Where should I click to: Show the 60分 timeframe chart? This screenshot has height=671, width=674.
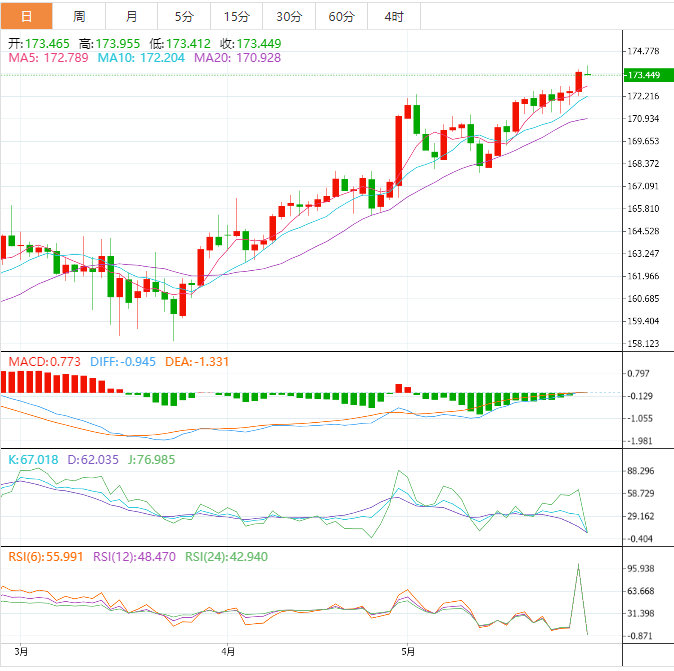coord(341,17)
